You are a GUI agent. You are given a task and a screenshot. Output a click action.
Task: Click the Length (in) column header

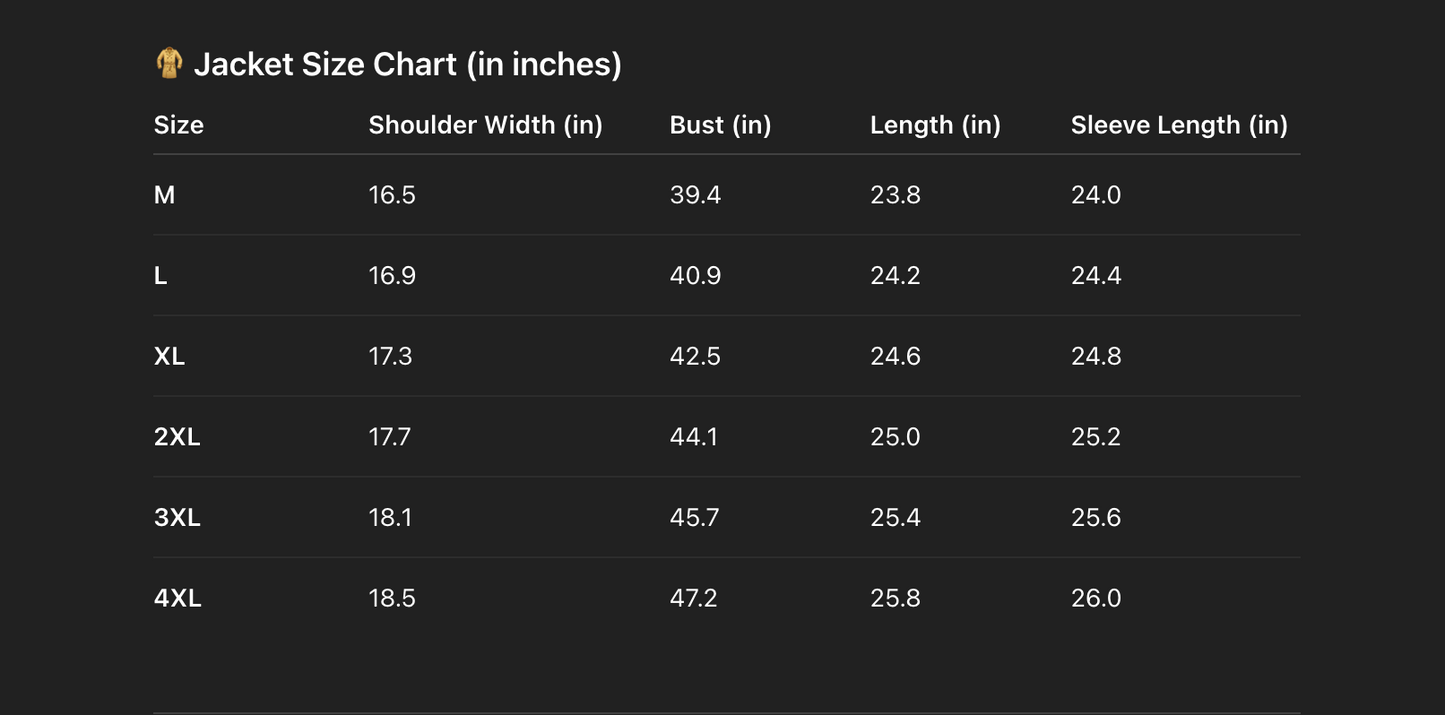(935, 125)
